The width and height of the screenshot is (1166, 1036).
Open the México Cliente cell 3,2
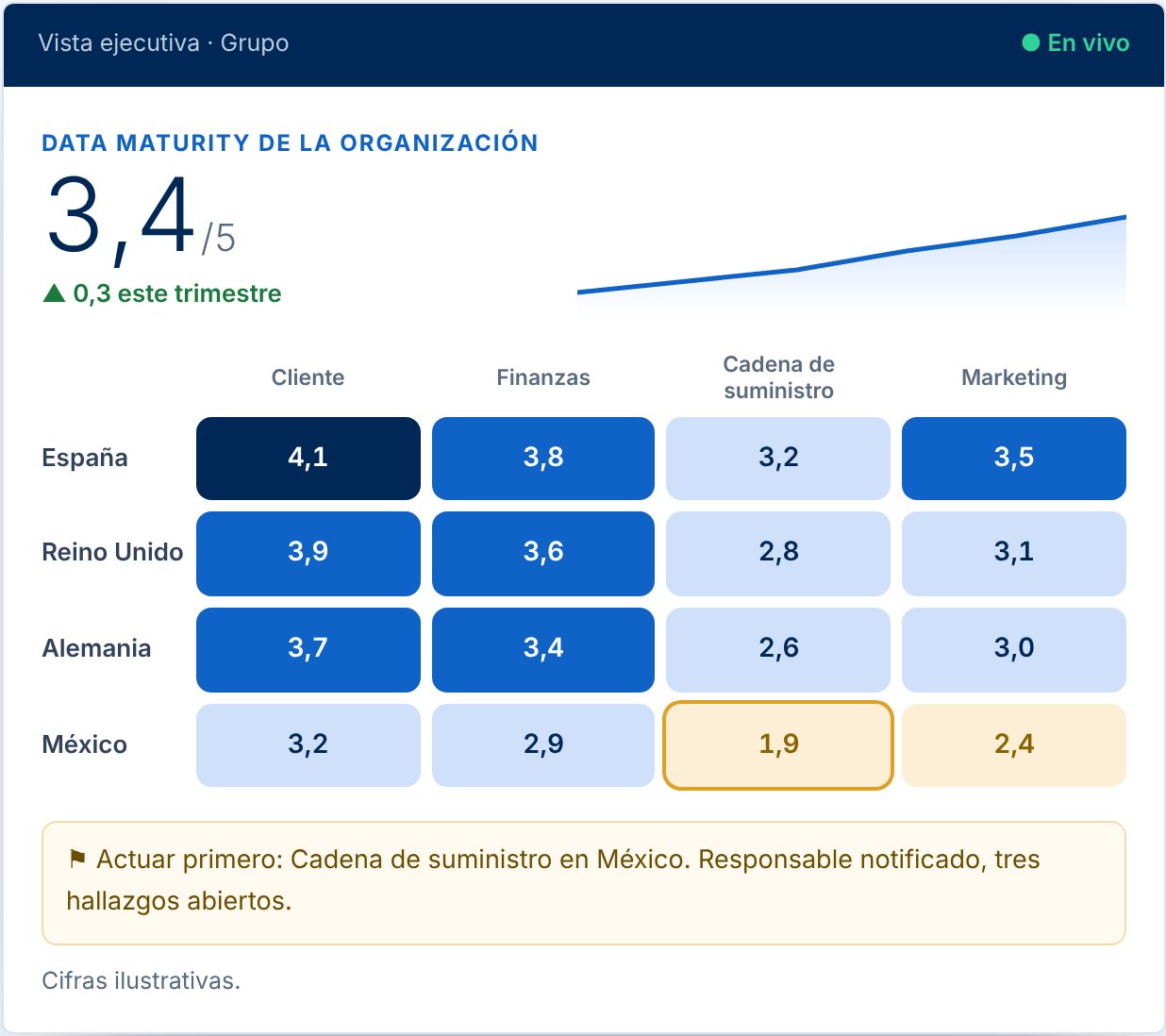tap(308, 745)
